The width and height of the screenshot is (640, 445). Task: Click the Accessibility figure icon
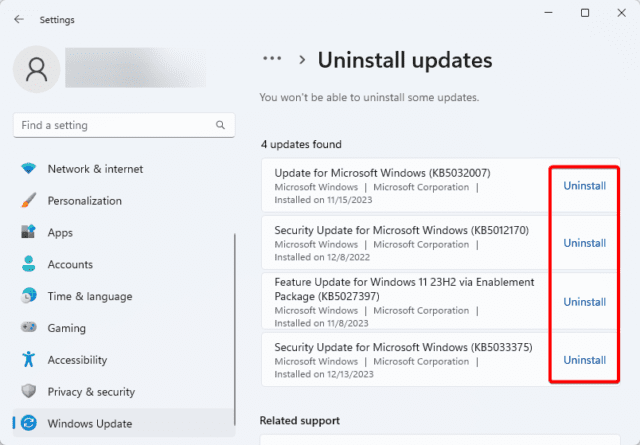[x=29, y=359]
